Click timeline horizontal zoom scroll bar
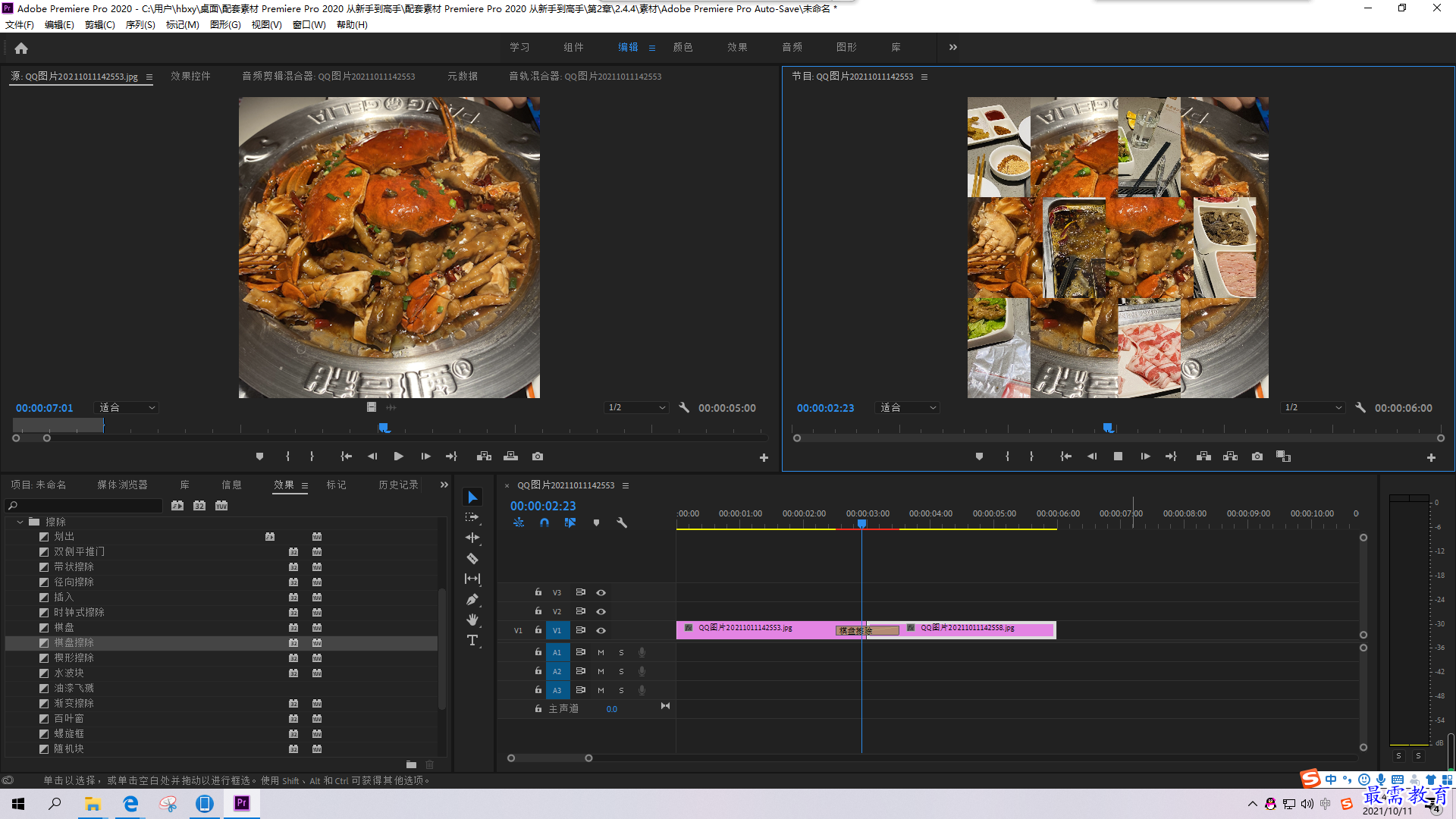Screen dimensions: 1456x819 pos(550,758)
